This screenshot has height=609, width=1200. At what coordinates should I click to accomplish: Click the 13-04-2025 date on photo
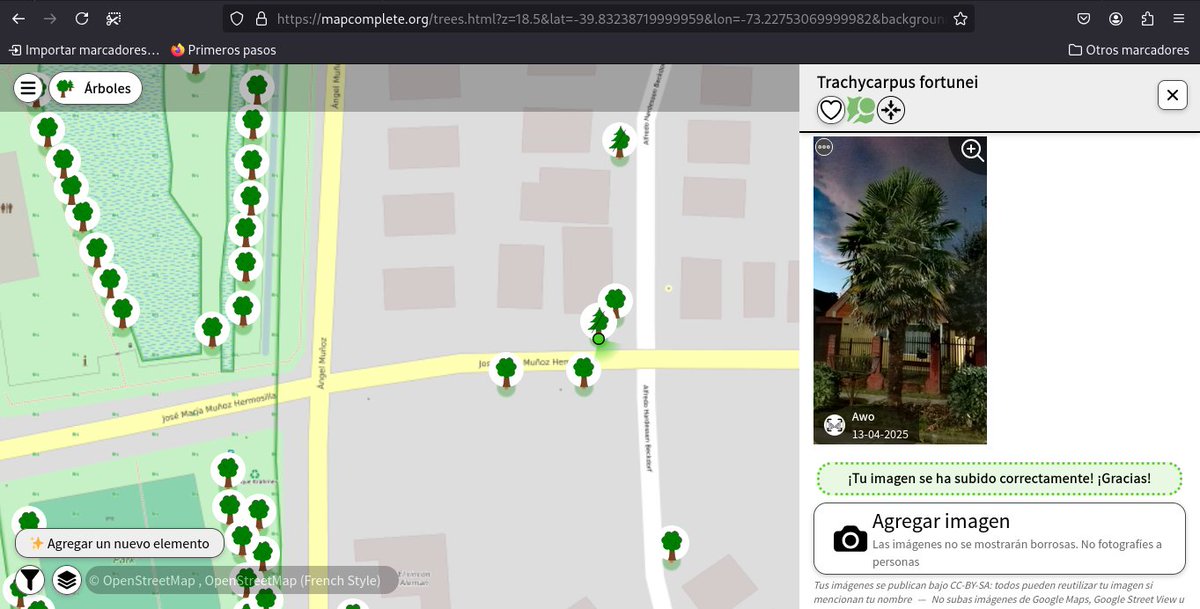[x=880, y=434]
